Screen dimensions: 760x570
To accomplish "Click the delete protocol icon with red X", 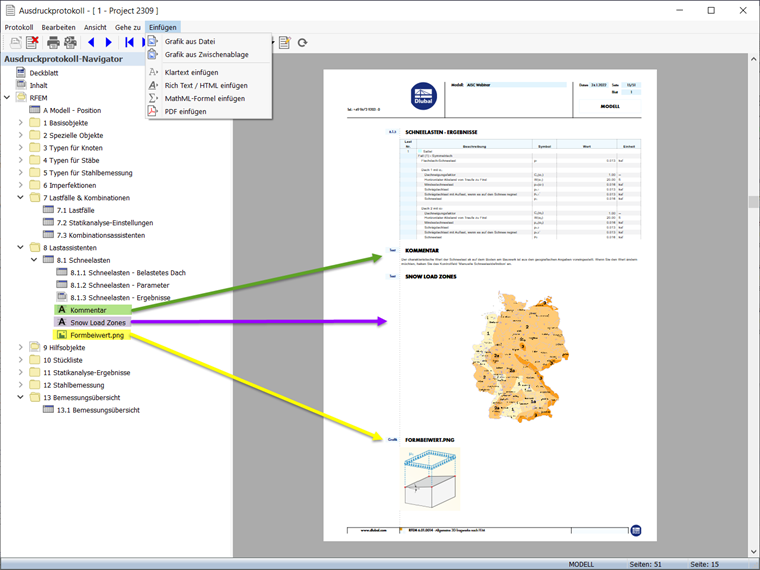I will (32, 43).
